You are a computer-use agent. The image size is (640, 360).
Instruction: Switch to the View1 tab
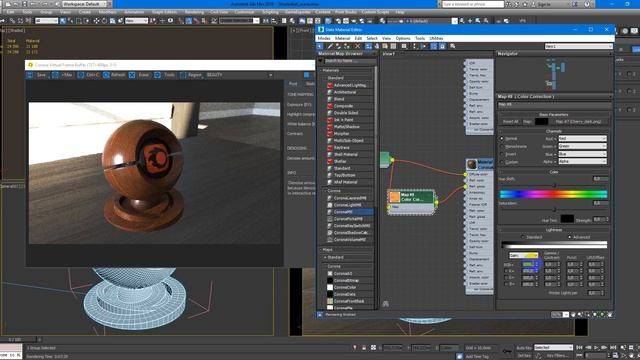(389, 54)
